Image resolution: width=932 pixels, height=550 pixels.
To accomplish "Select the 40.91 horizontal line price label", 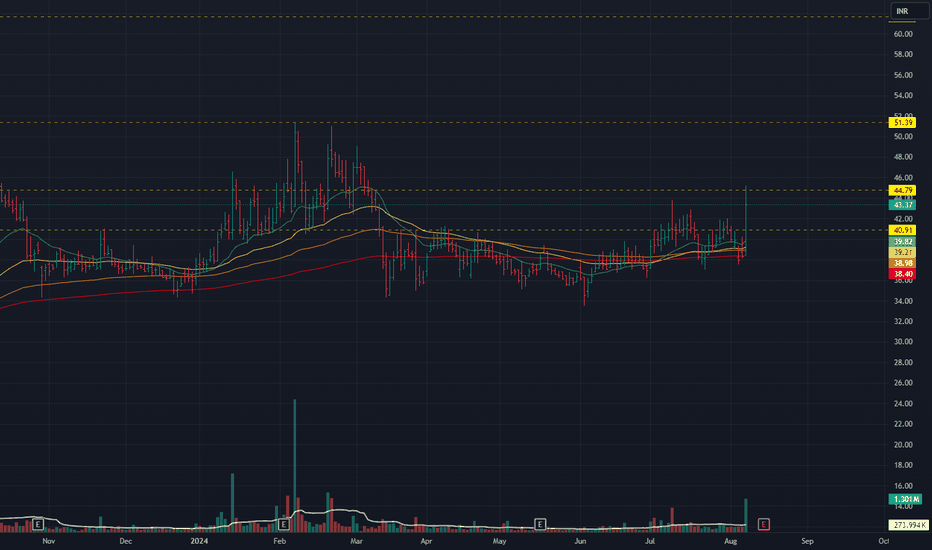I will click(902, 230).
